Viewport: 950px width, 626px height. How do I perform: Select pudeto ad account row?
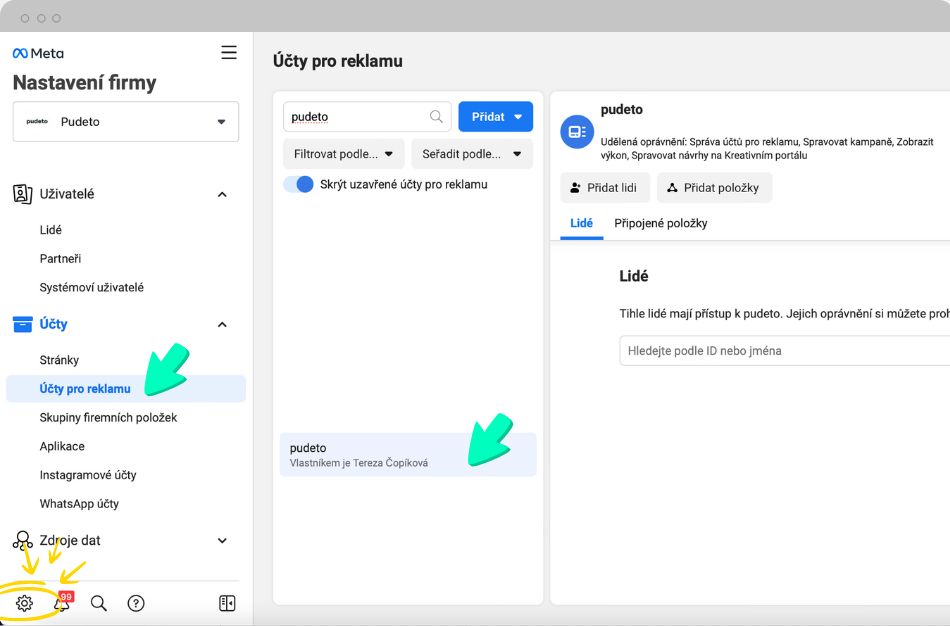tap(408, 455)
